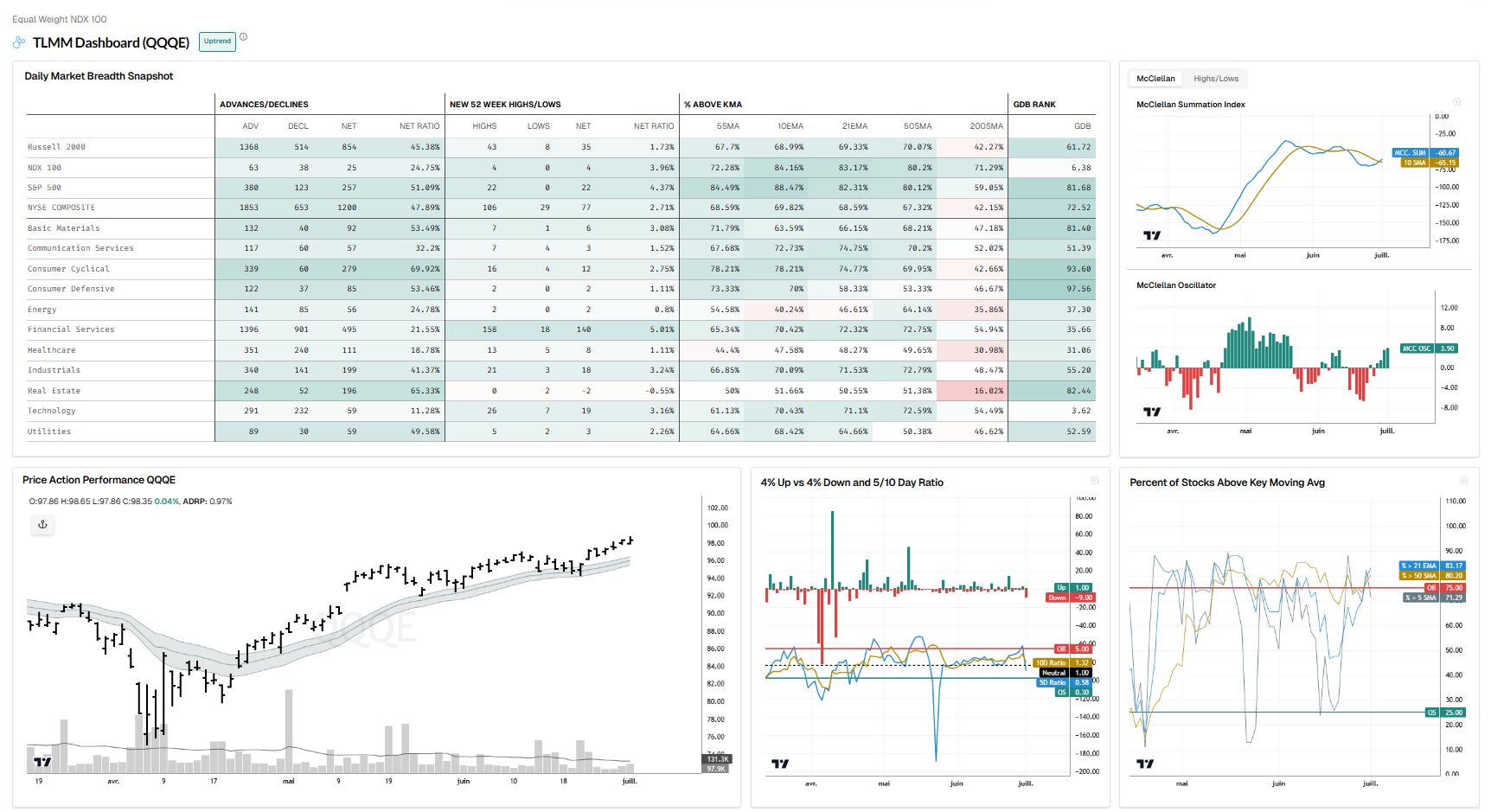Screen dimensions: 1491x812
Task: Click the GDB column header
Action: pos(1083,126)
